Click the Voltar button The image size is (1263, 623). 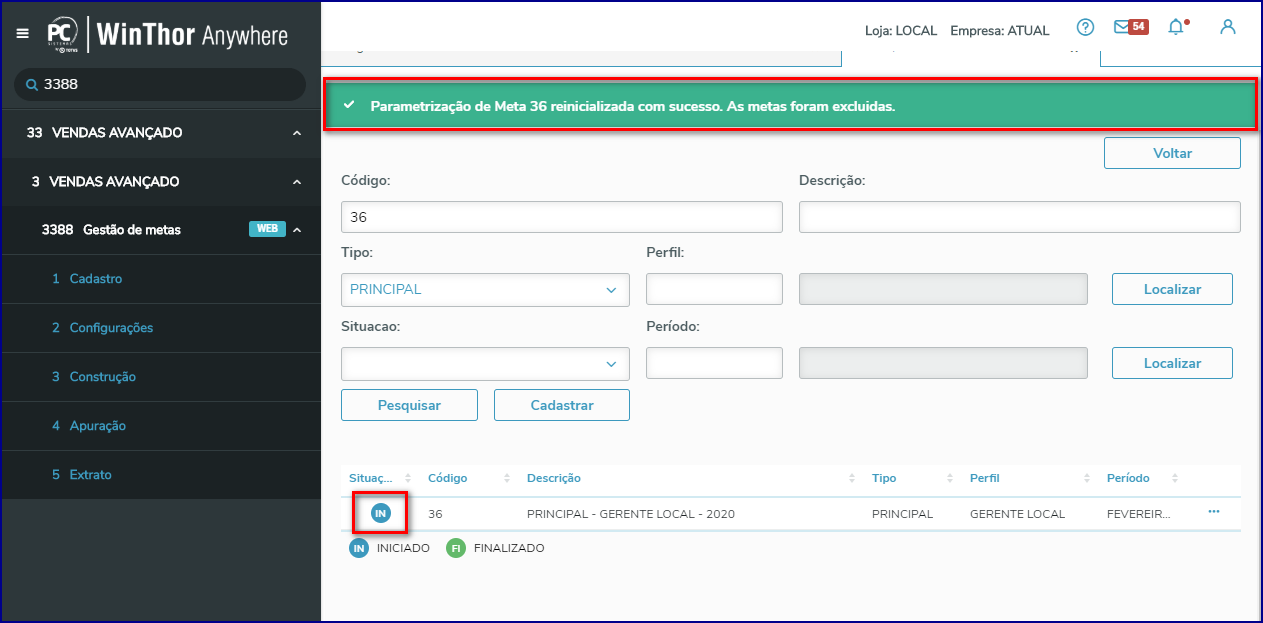(x=1172, y=153)
